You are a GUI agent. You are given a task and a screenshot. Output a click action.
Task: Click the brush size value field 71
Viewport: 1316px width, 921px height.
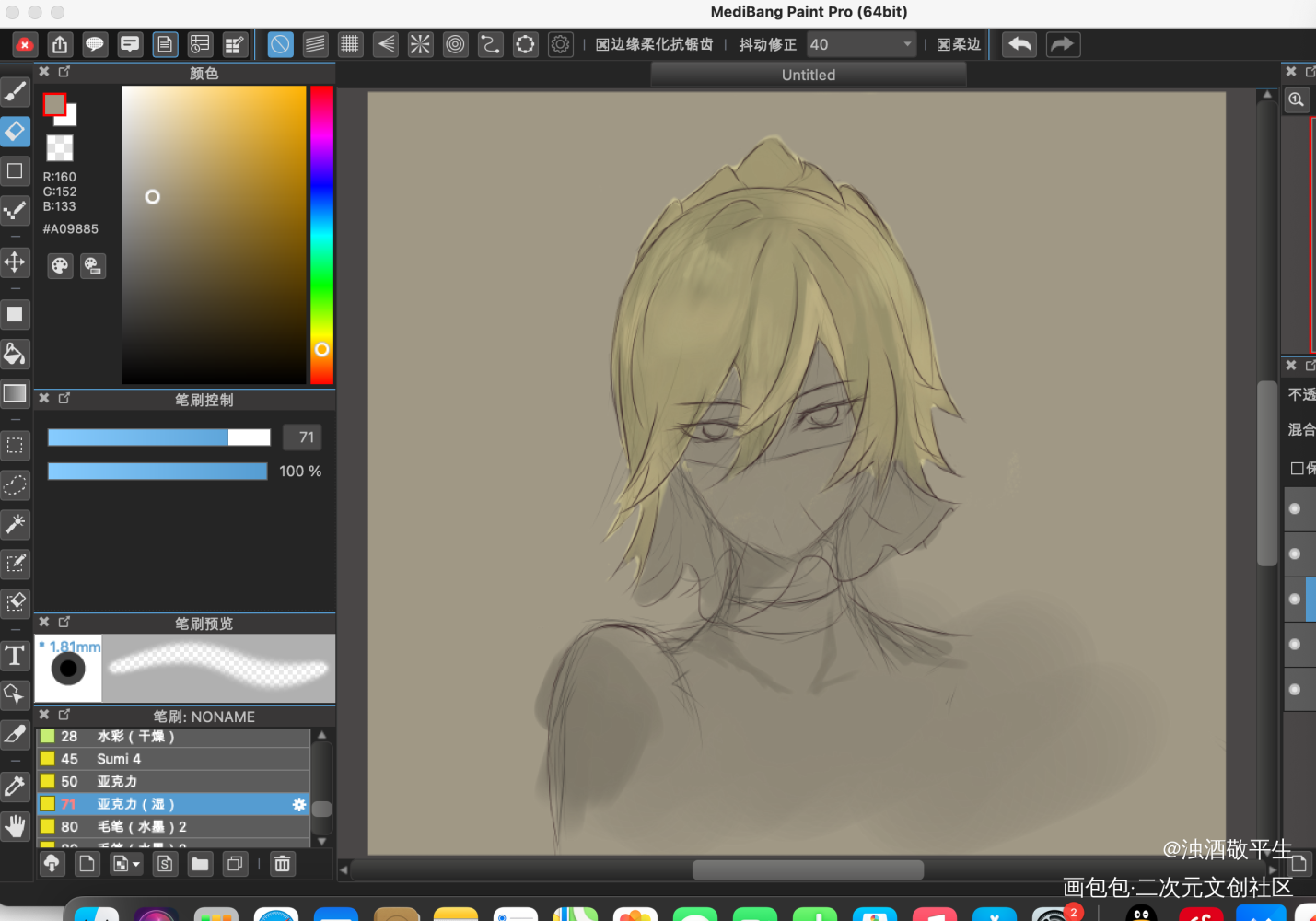click(302, 437)
